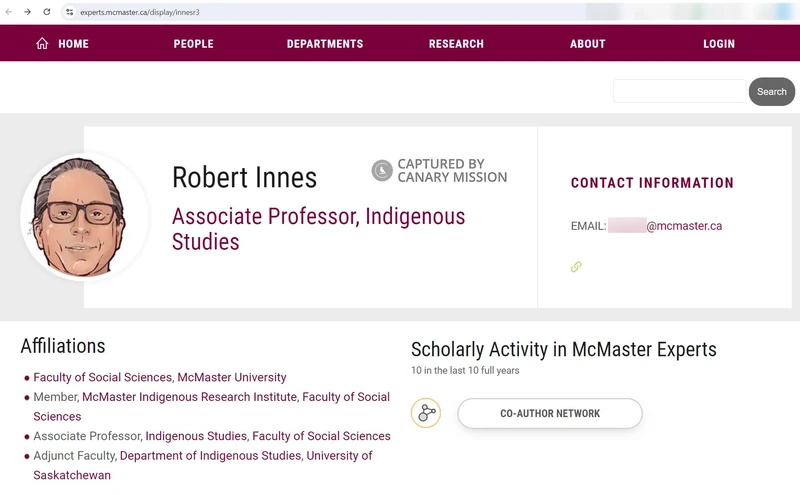This screenshot has width=800, height=495.
Task: Click the browser back arrow
Action: [x=9, y=12]
